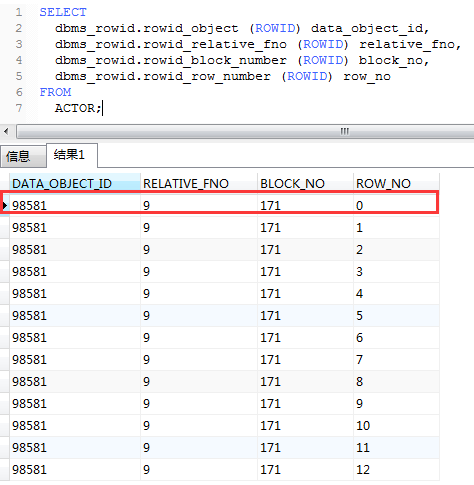Select ROW_NO cell with value 8
The image size is (474, 485).
(396, 382)
